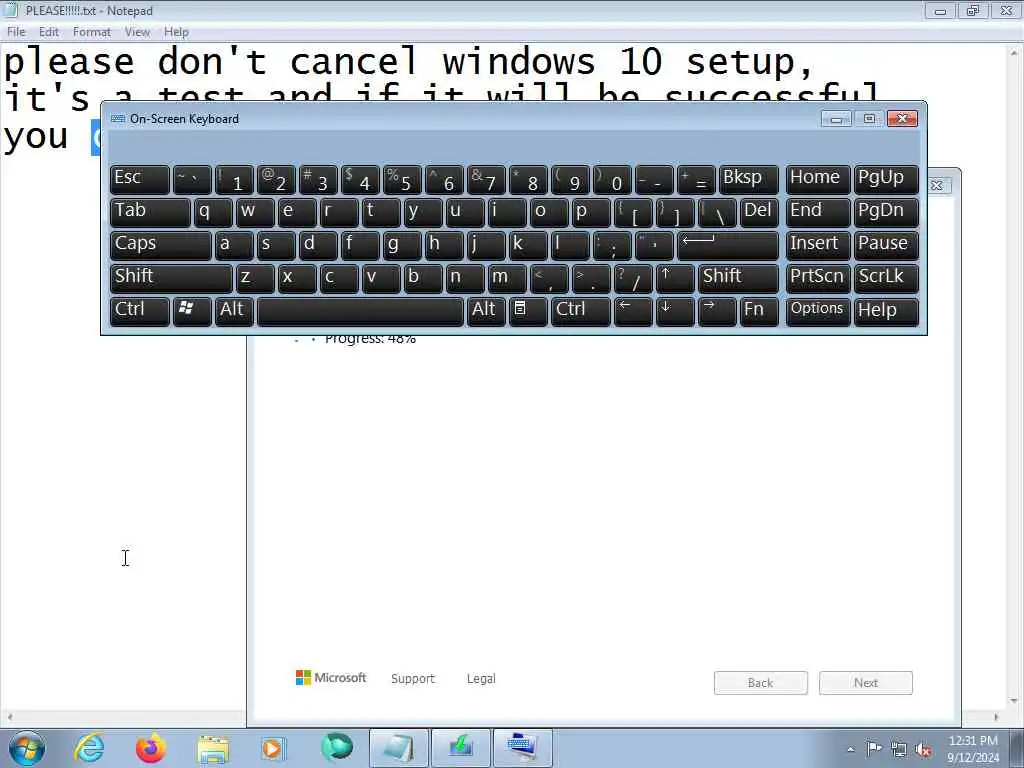Screen dimensions: 1024x768
Task: Click the Options key on On-Screen Keyboard
Action: pyautogui.click(x=817, y=310)
